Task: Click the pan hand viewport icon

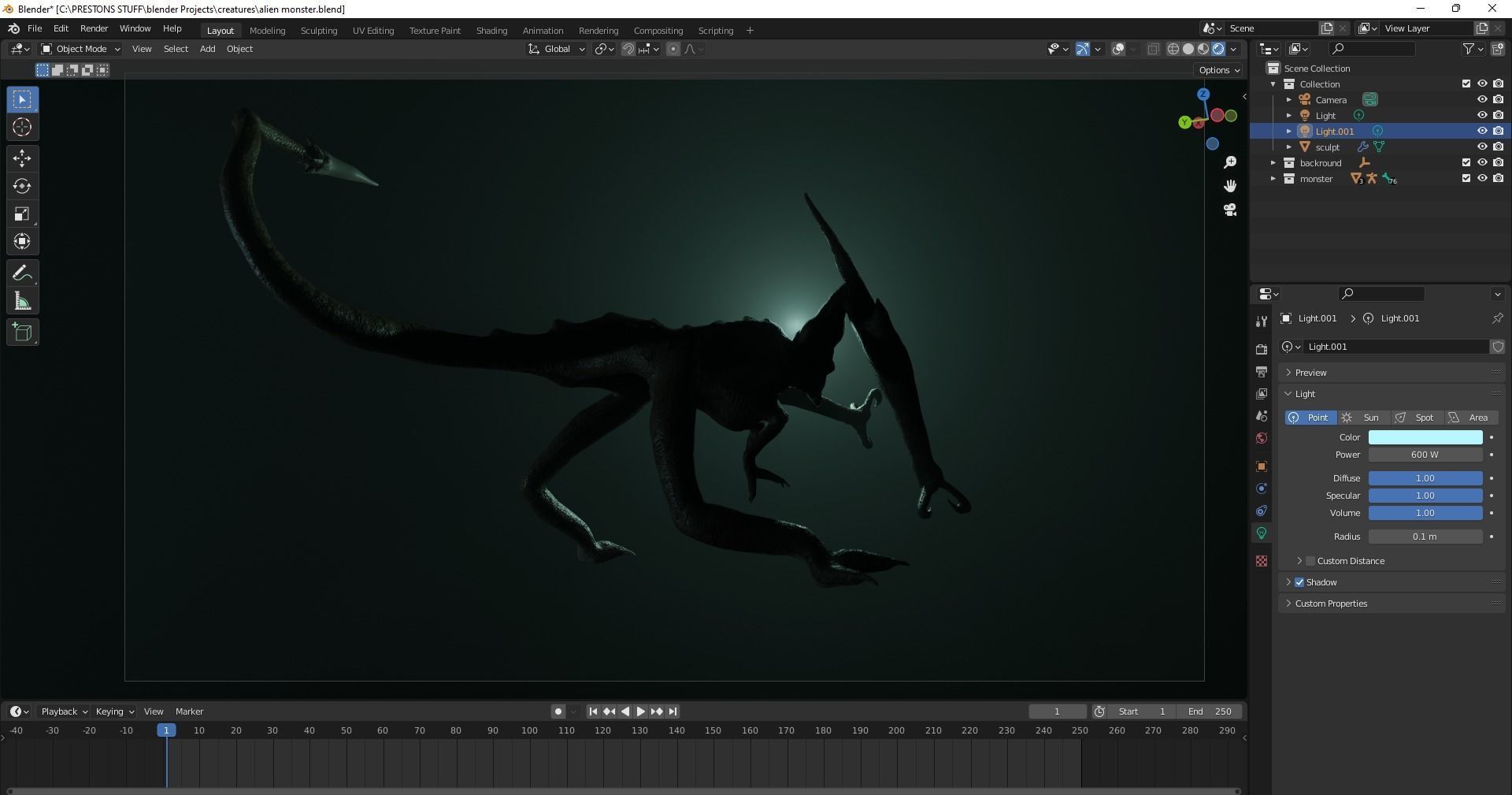Action: [x=1230, y=186]
